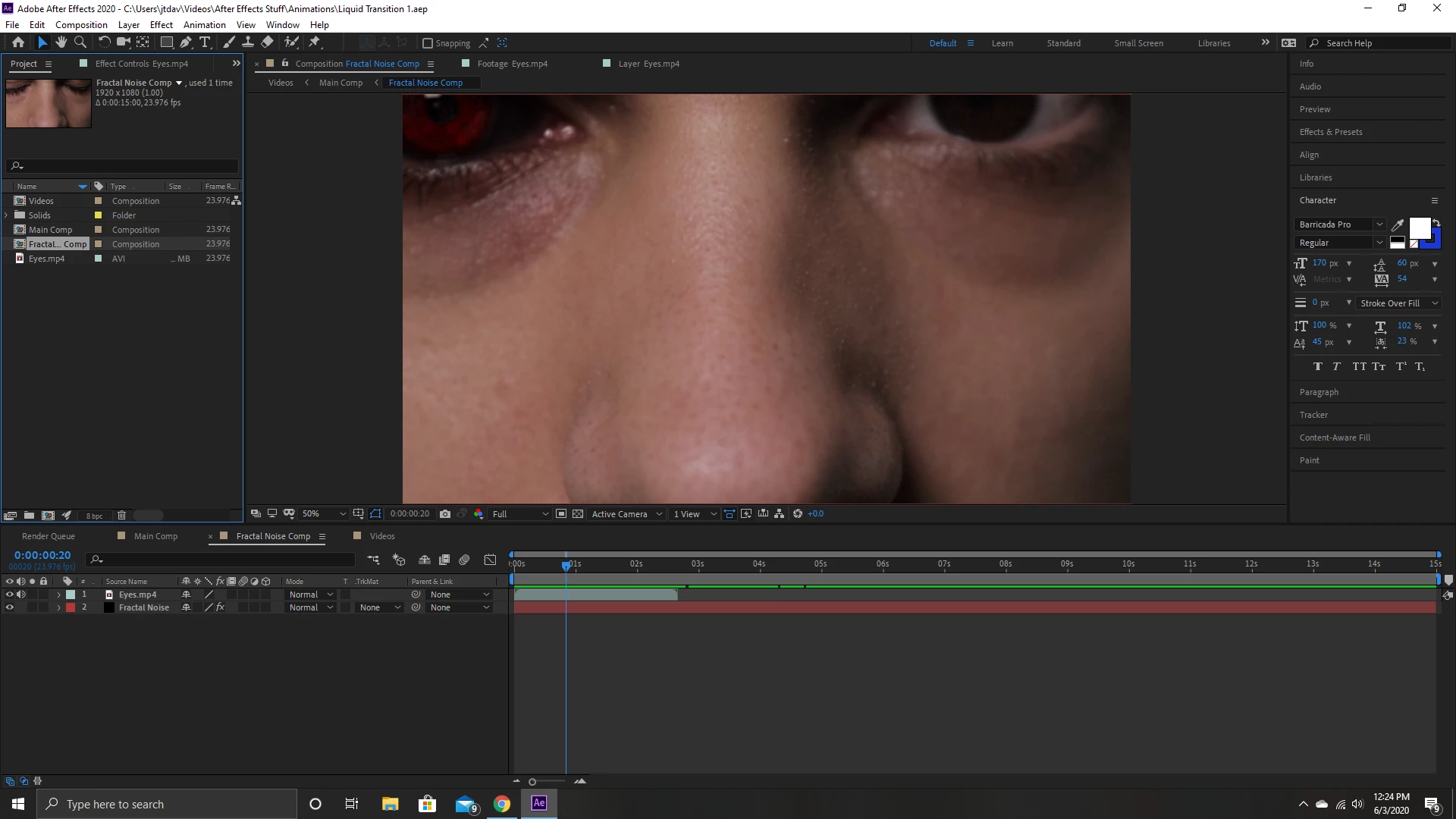Click the snapshot camera icon
Screen dimensions: 1456x819
[445, 514]
